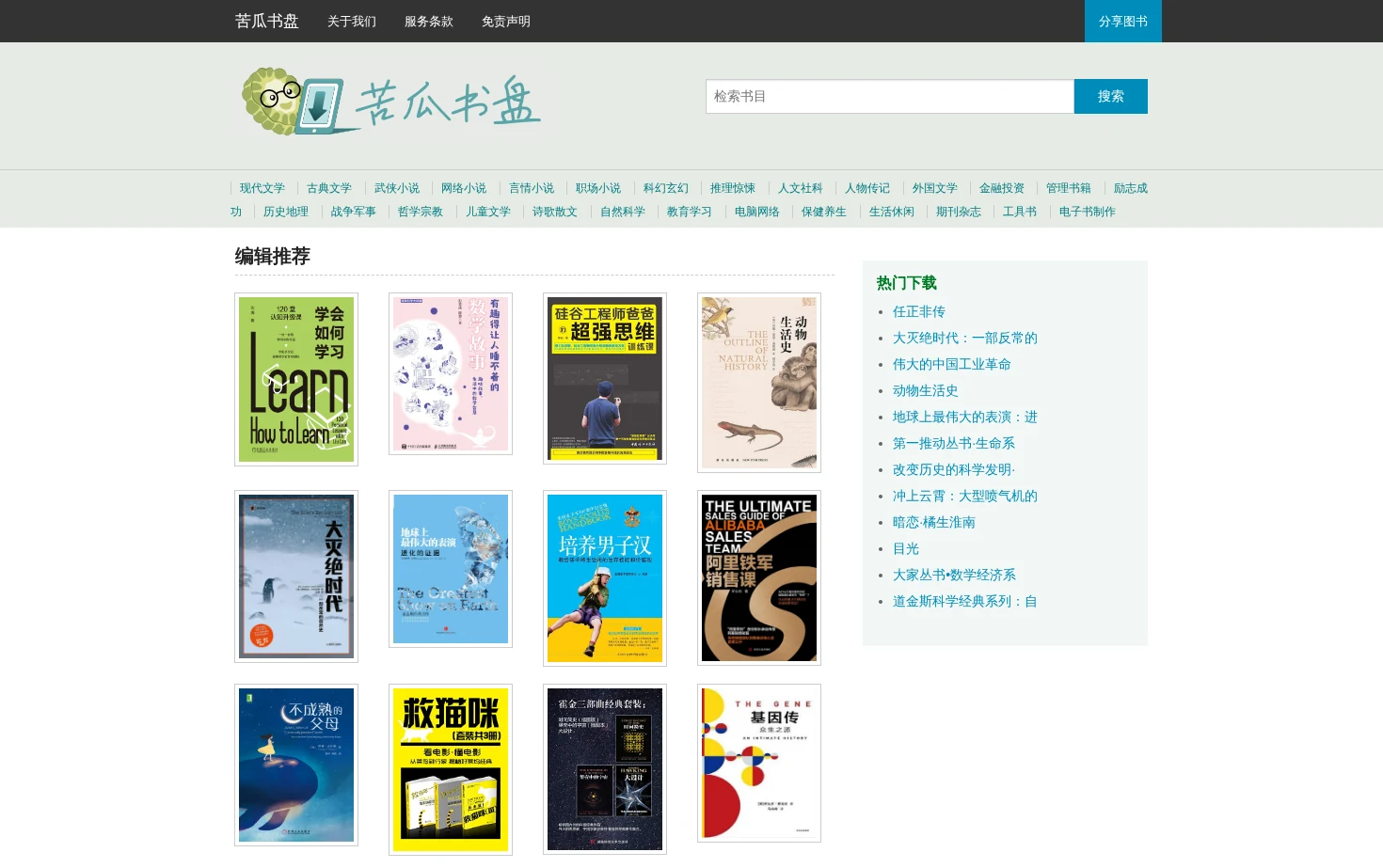Viewport: 1383px width, 868px height.
Task: Browse the 儿童文学 category
Action: (x=488, y=212)
